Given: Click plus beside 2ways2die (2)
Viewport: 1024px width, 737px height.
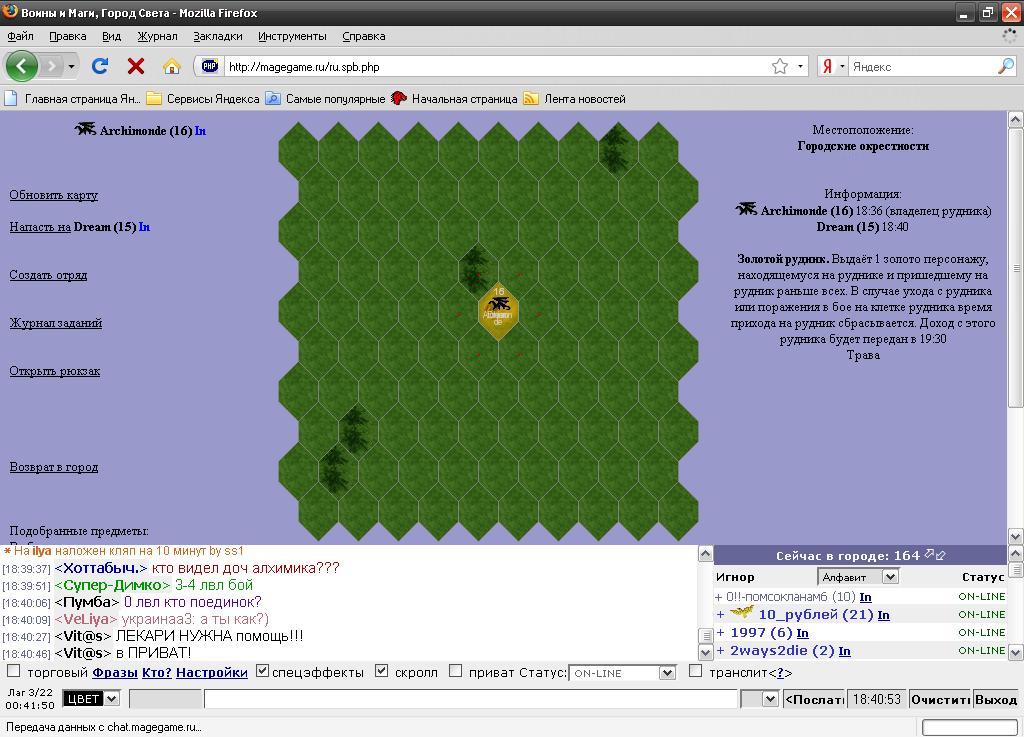Looking at the screenshot, I should point(720,651).
